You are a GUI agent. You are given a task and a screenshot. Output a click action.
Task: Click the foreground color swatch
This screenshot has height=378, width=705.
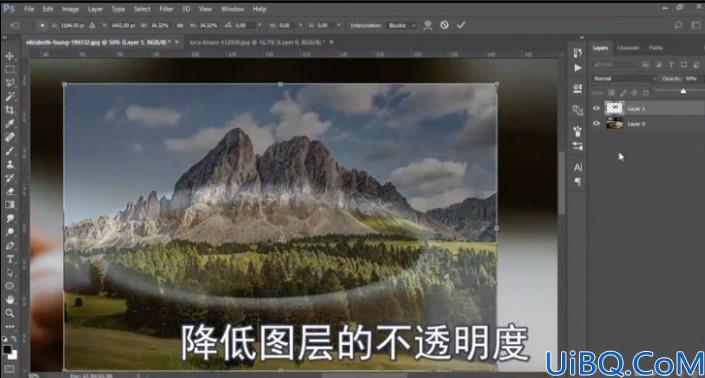pyautogui.click(x=7, y=349)
